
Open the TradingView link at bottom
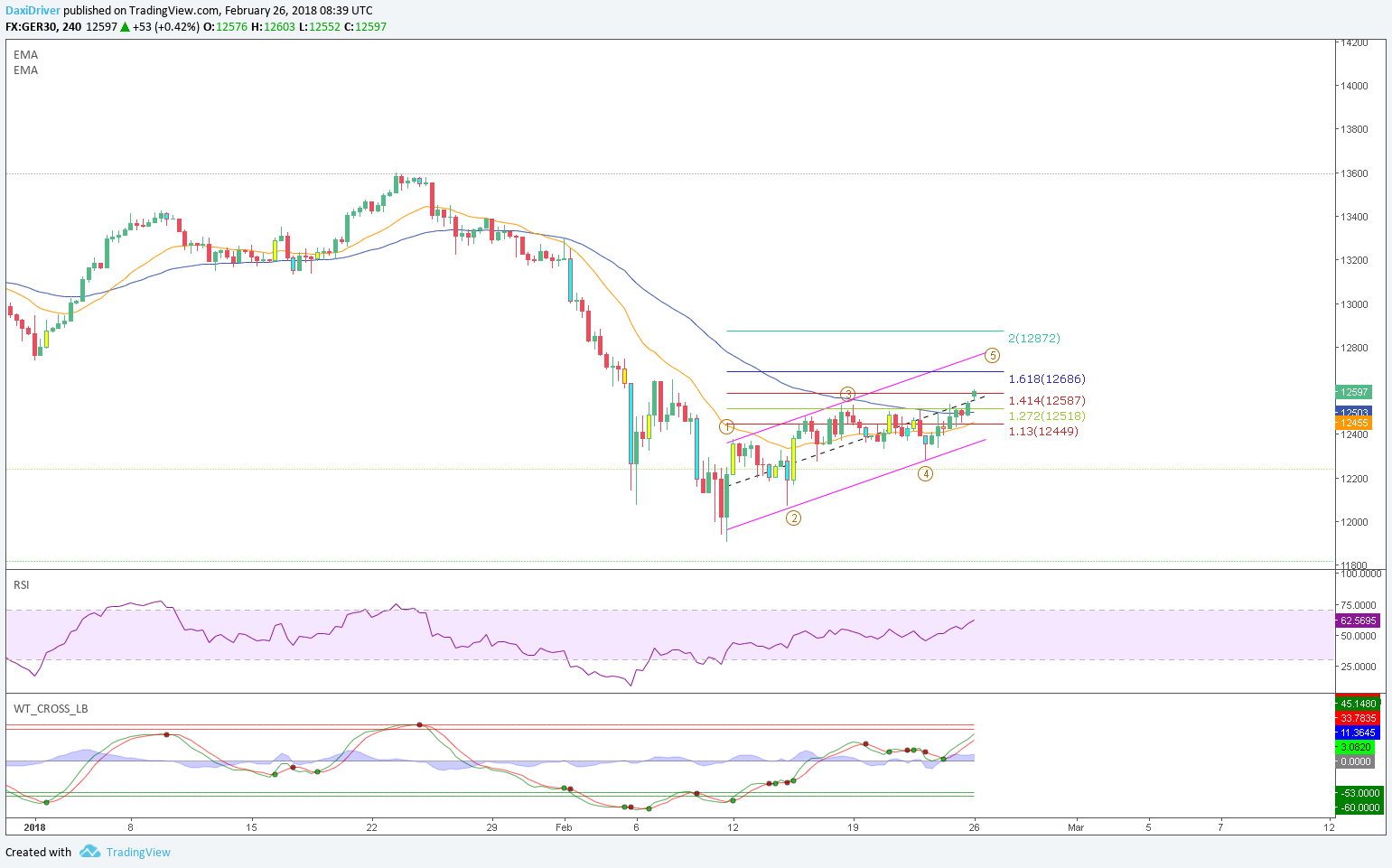[138, 852]
